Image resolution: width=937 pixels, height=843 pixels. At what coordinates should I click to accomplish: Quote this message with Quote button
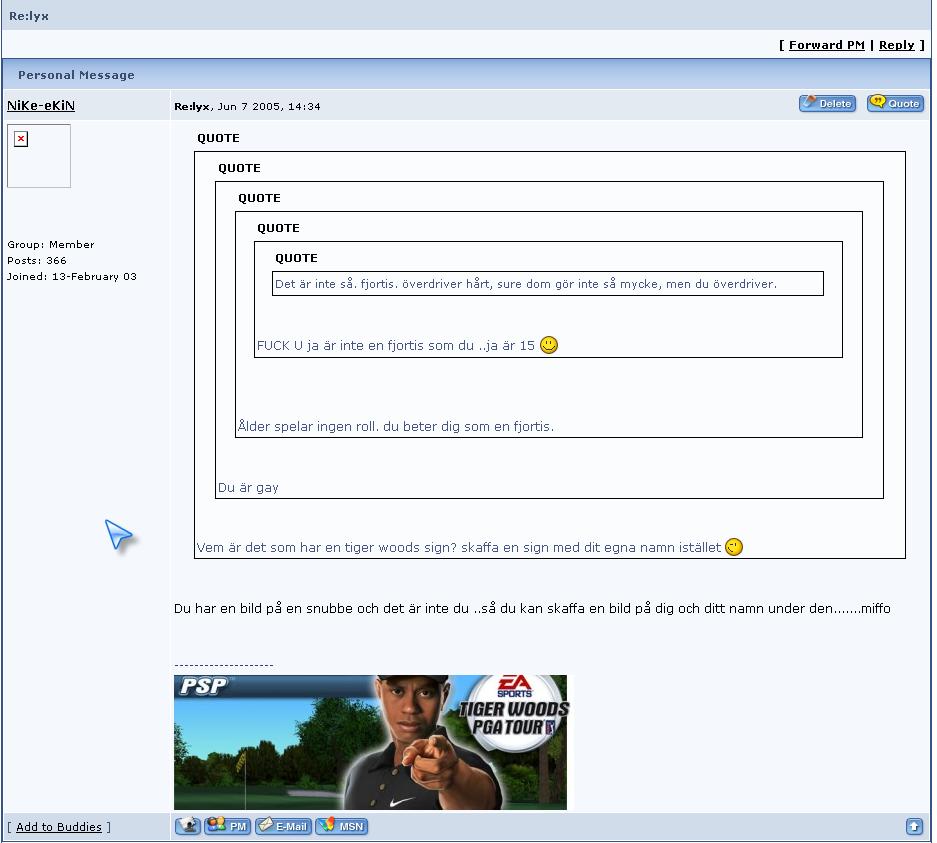tap(895, 103)
